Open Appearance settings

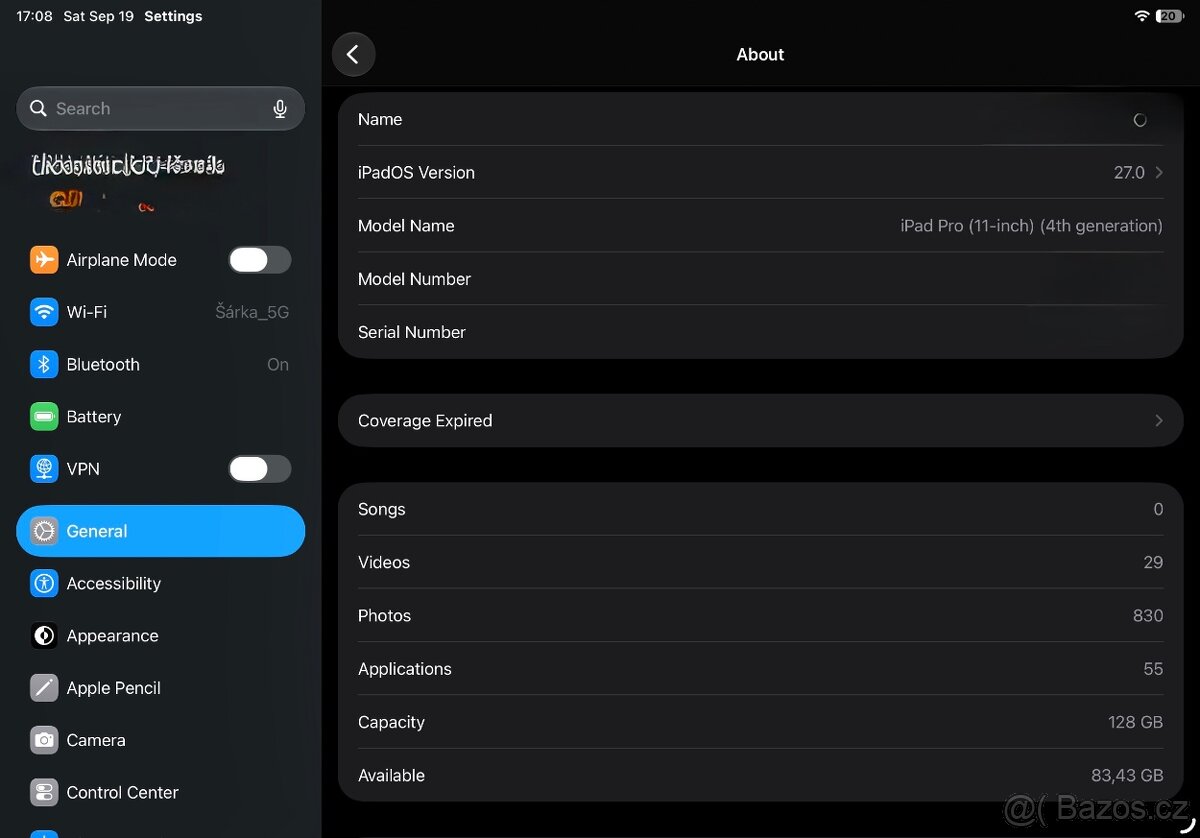tap(160, 636)
